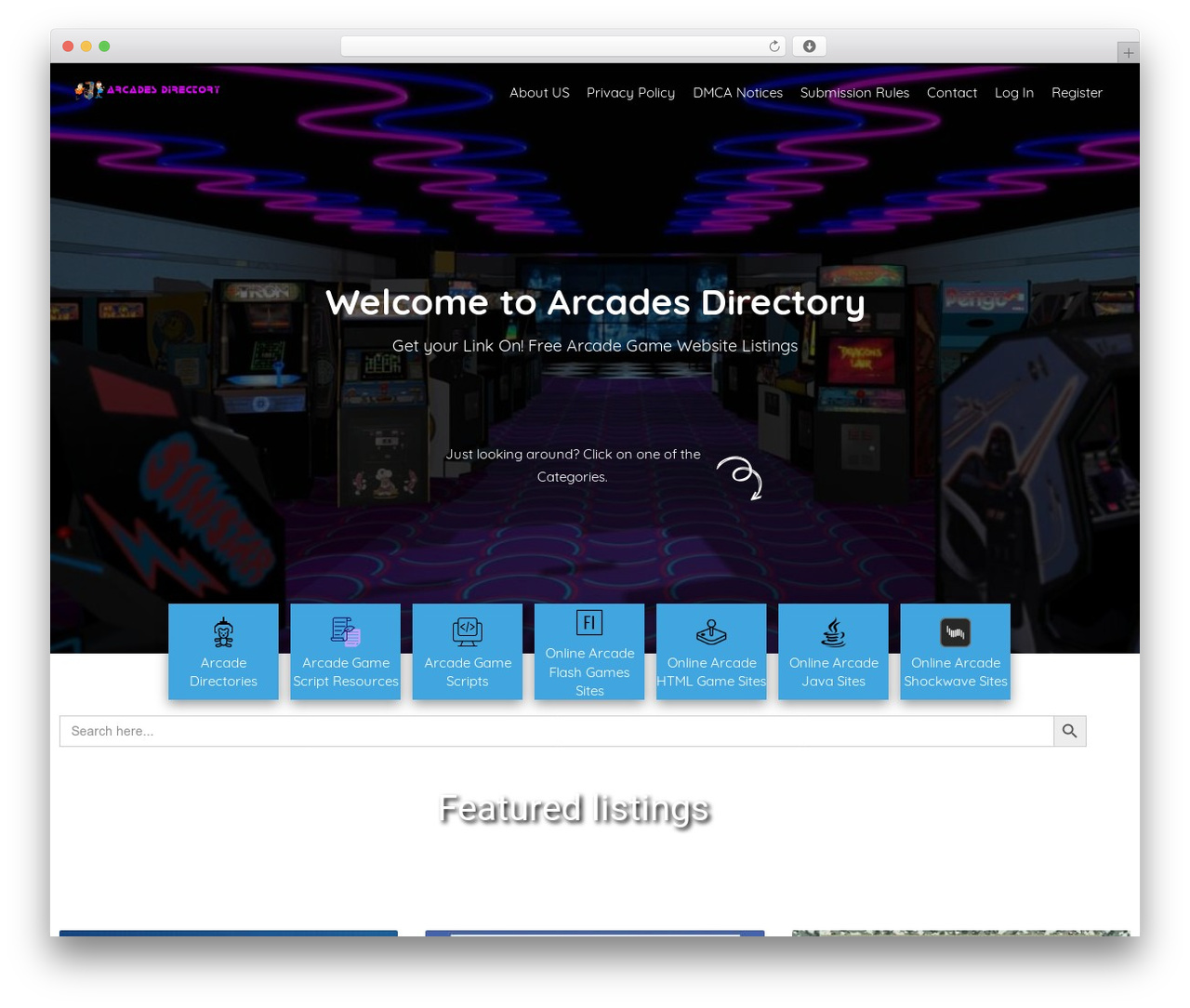Open a new browser tab with plus
This screenshot has width=1190, height=1008.
[x=1128, y=53]
